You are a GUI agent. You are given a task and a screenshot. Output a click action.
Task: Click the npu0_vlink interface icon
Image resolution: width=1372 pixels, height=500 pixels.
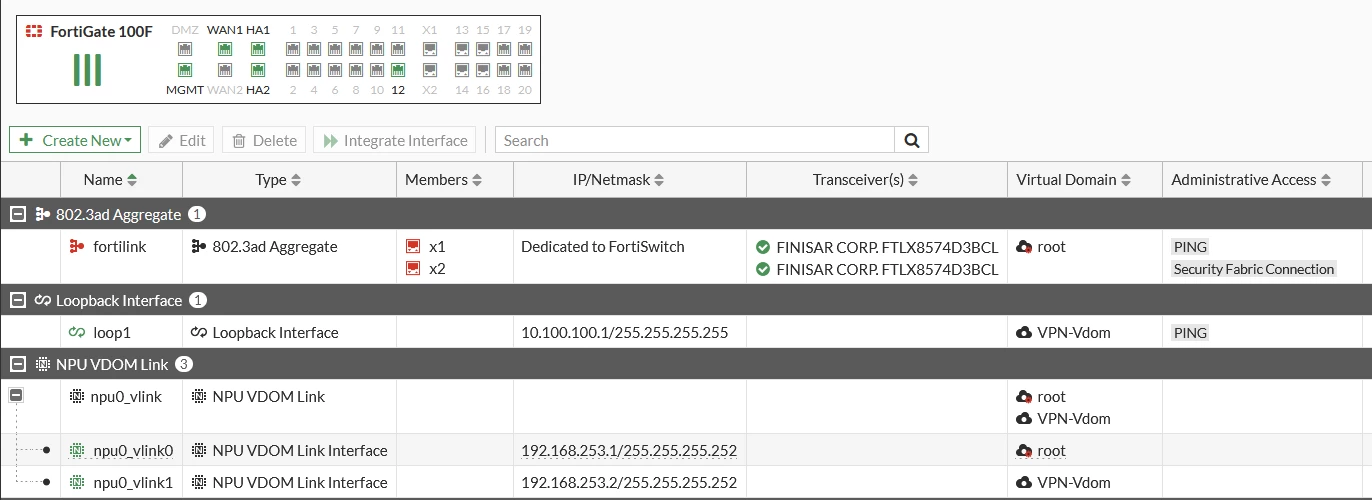click(x=77, y=396)
